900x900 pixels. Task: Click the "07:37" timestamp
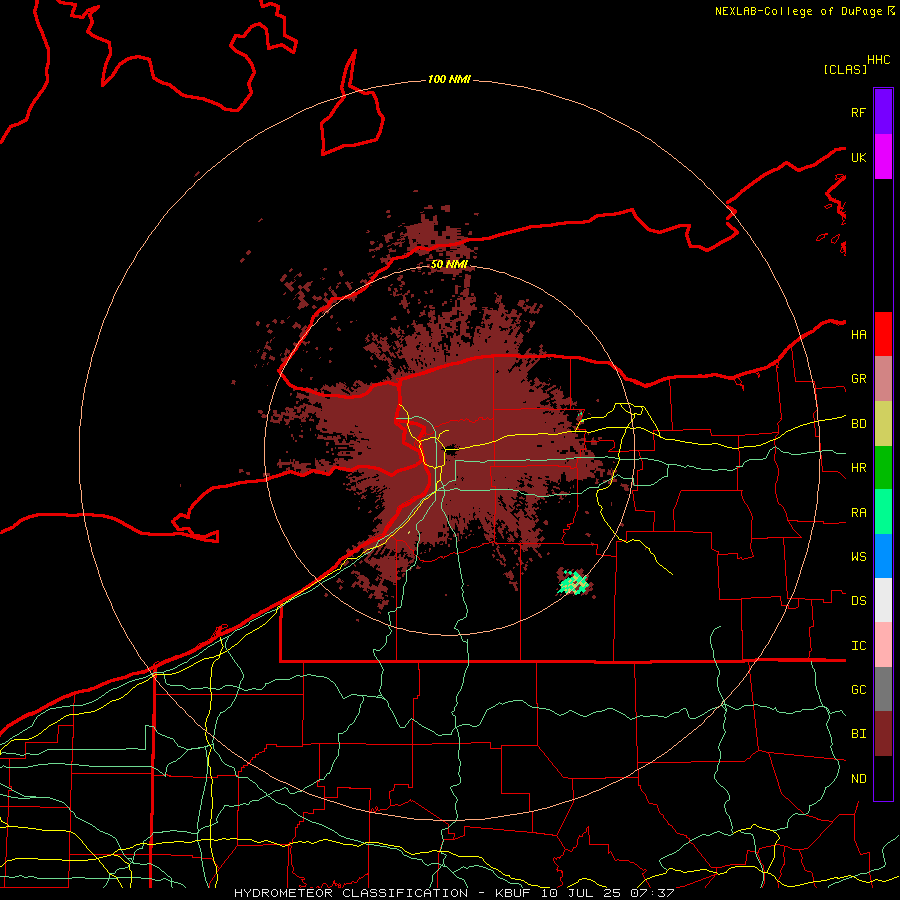pos(652,893)
